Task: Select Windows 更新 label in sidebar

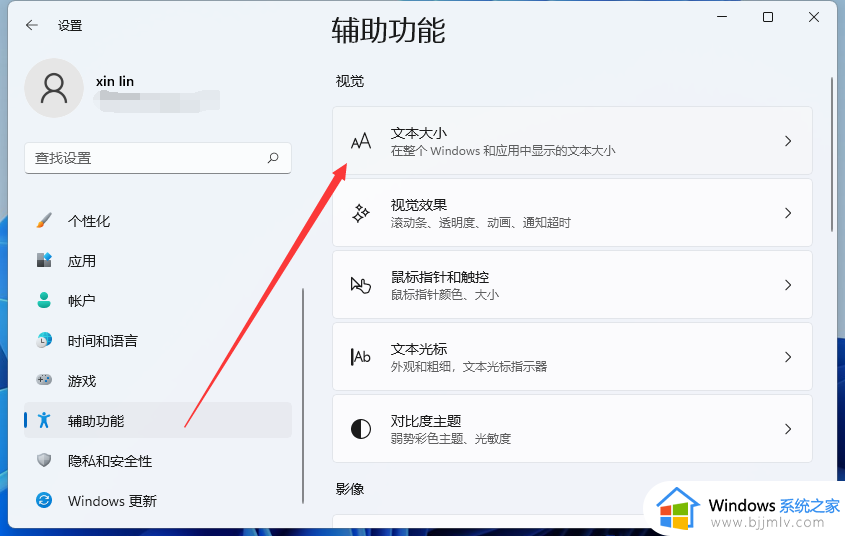Action: coord(112,501)
